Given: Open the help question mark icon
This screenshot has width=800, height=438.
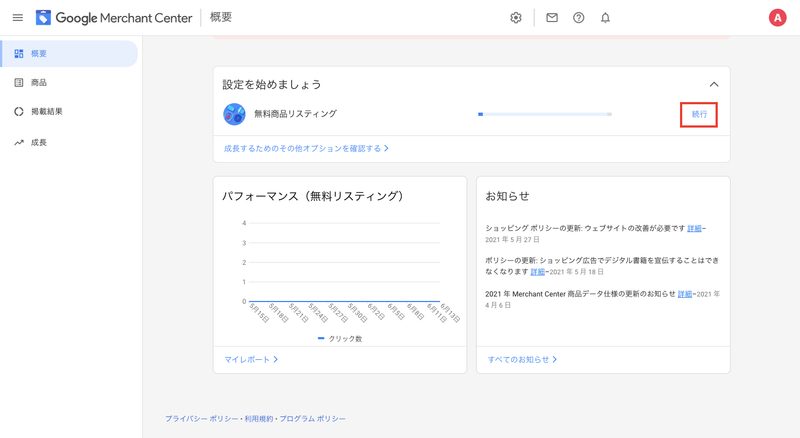Looking at the screenshot, I should click(579, 18).
